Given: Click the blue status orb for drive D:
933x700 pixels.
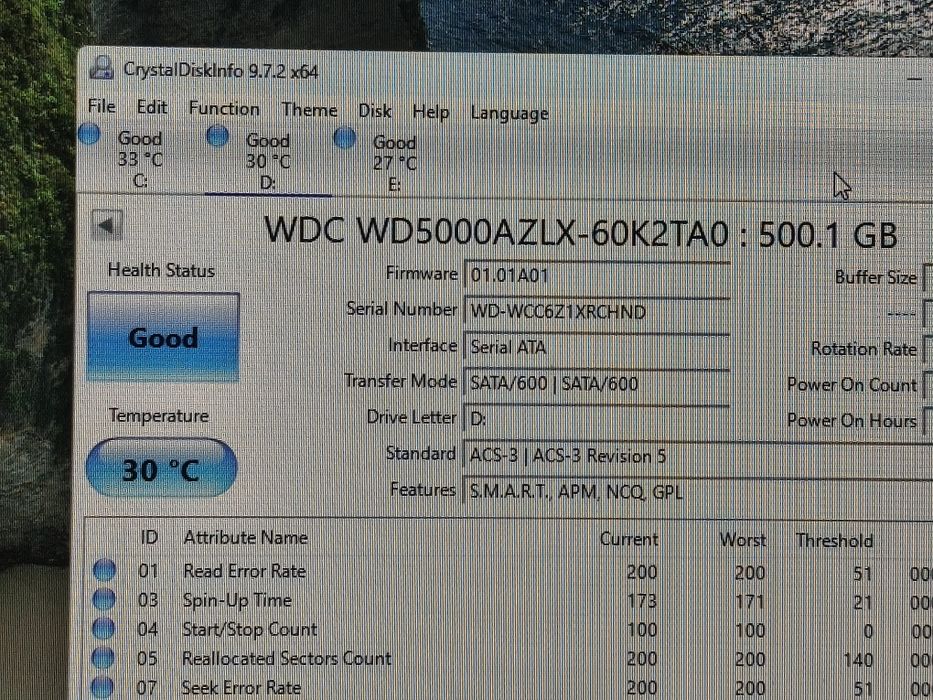Looking at the screenshot, I should (x=217, y=136).
